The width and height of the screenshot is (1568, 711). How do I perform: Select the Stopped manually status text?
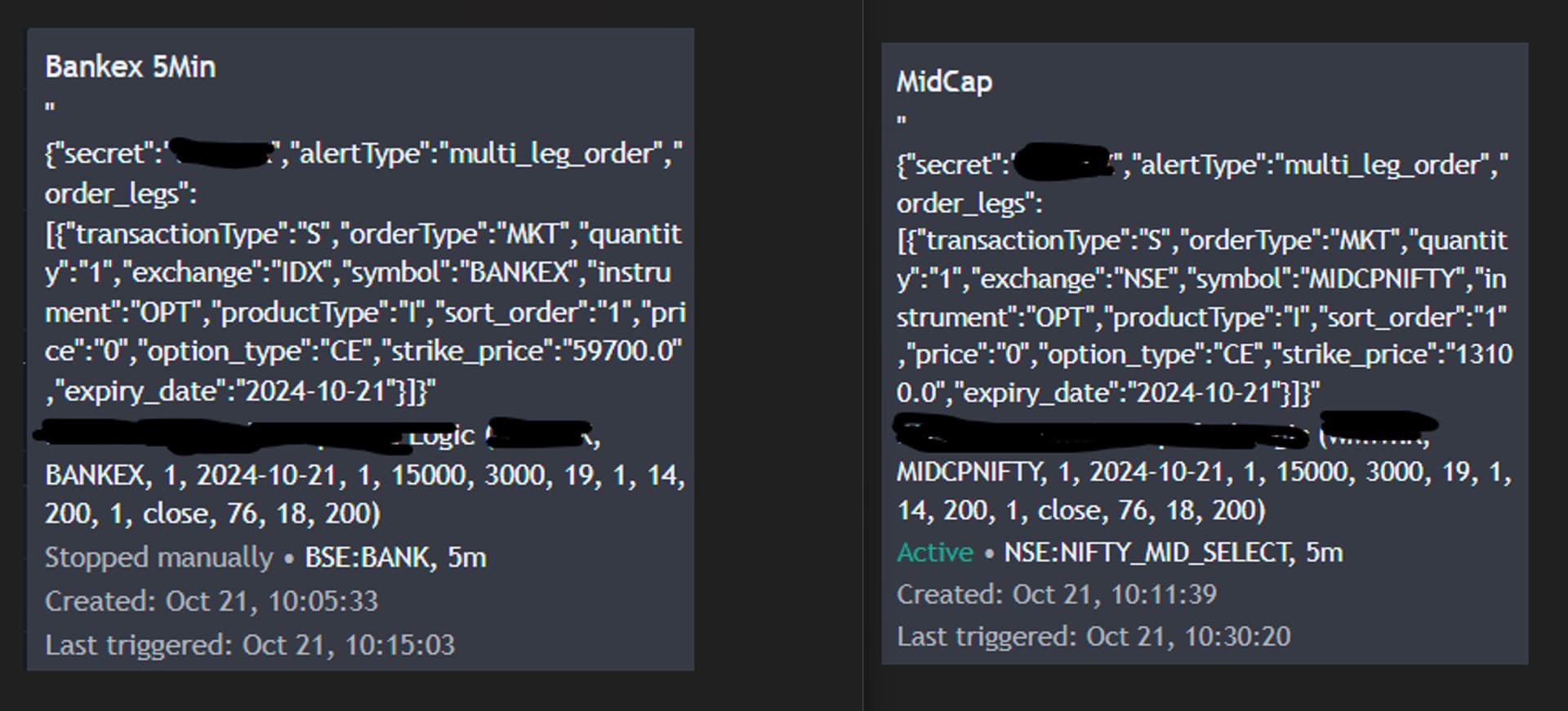(x=159, y=558)
